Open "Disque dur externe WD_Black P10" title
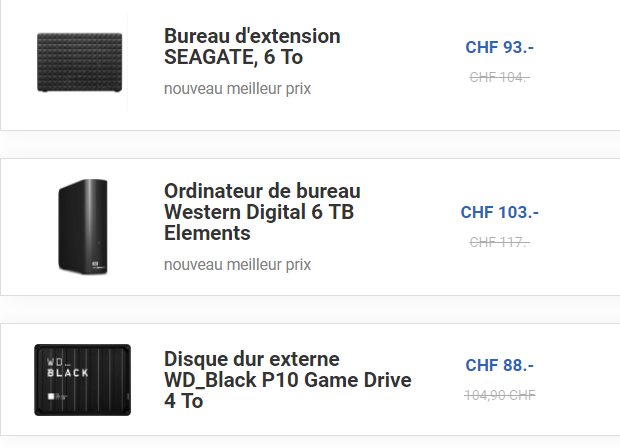 (x=287, y=380)
